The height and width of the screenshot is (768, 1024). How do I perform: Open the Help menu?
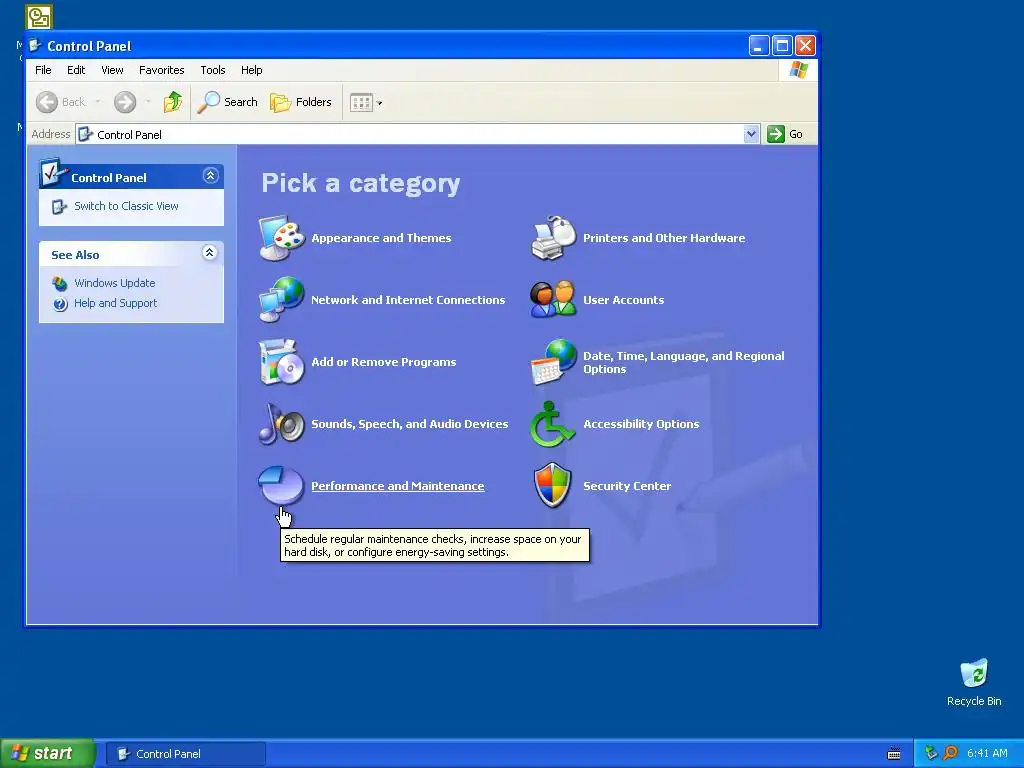pos(251,70)
